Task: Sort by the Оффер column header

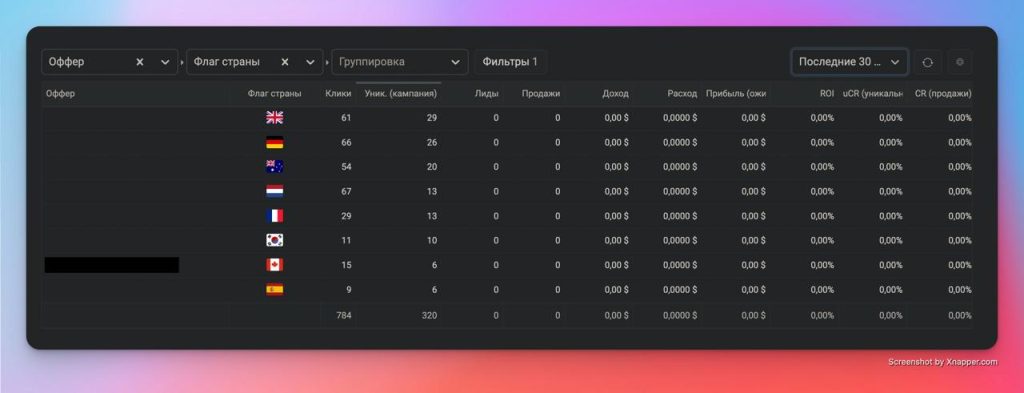Action: click(60, 94)
